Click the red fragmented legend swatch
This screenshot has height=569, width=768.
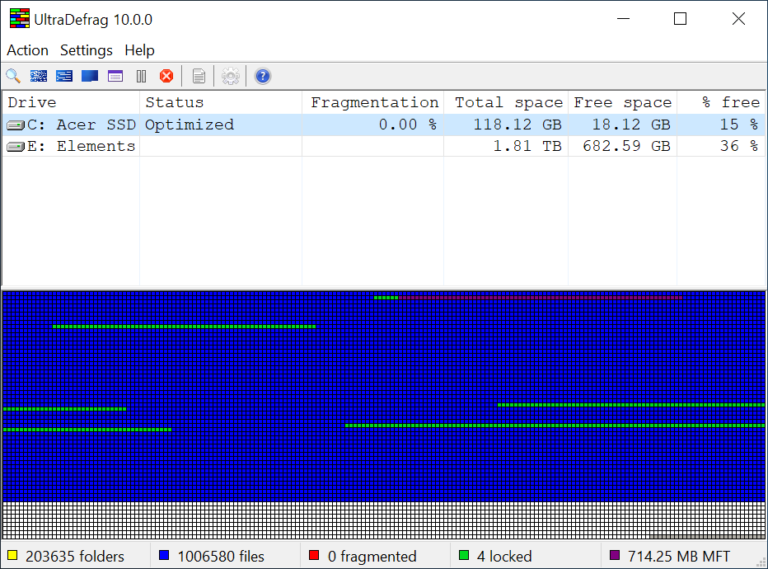(x=314, y=555)
